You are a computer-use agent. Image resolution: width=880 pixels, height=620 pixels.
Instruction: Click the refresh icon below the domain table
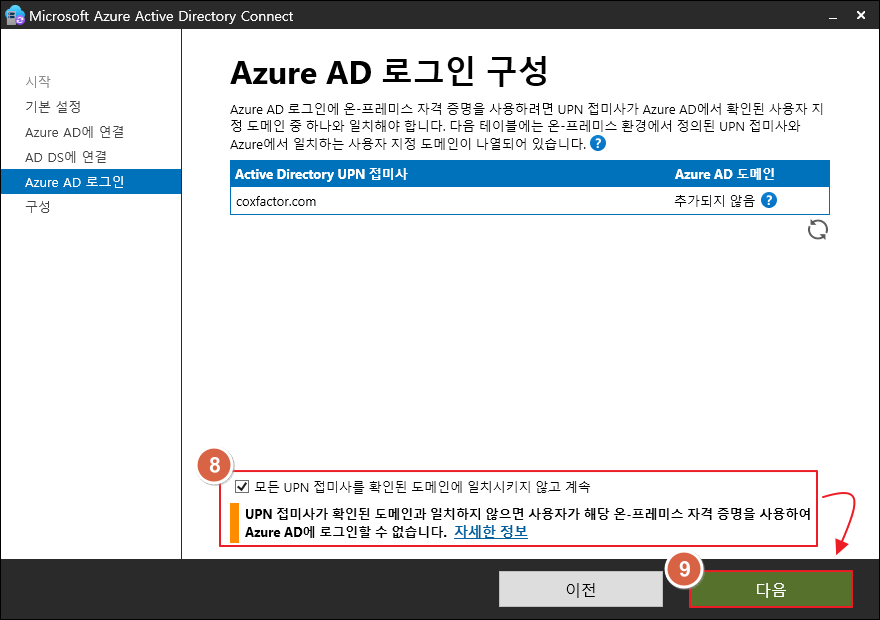pos(818,229)
